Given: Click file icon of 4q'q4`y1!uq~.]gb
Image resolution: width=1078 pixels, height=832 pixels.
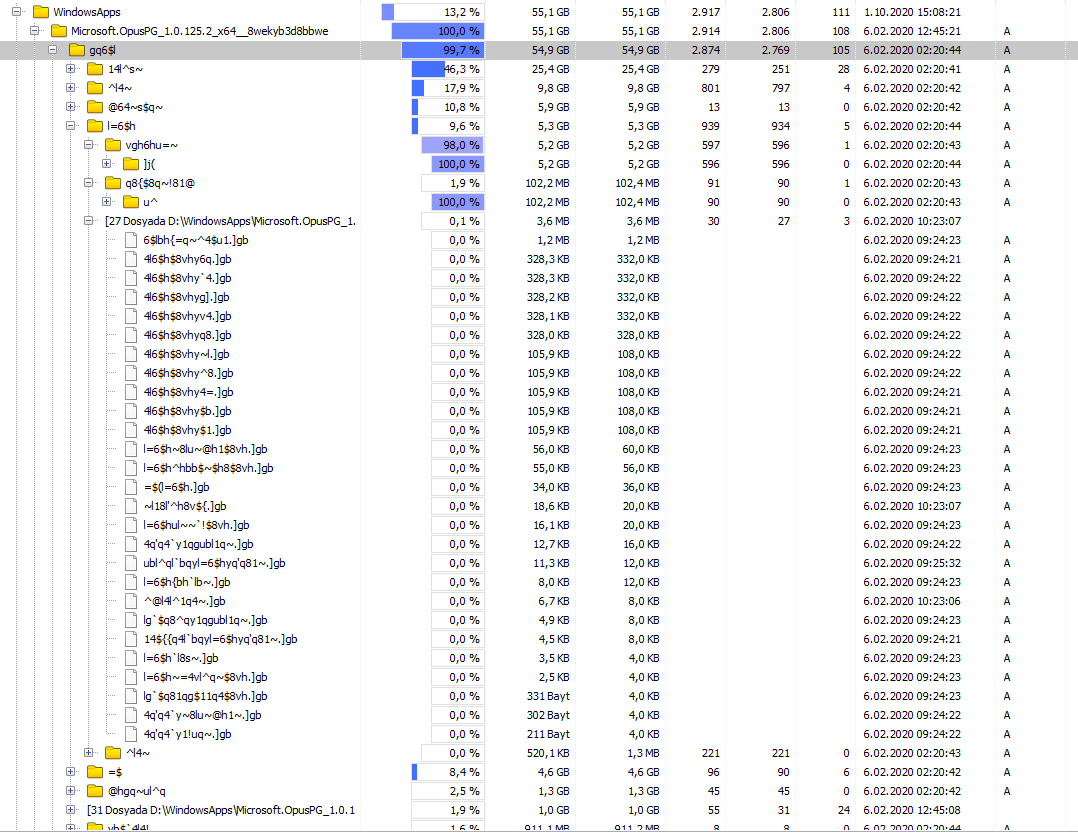Looking at the screenshot, I should (131, 734).
